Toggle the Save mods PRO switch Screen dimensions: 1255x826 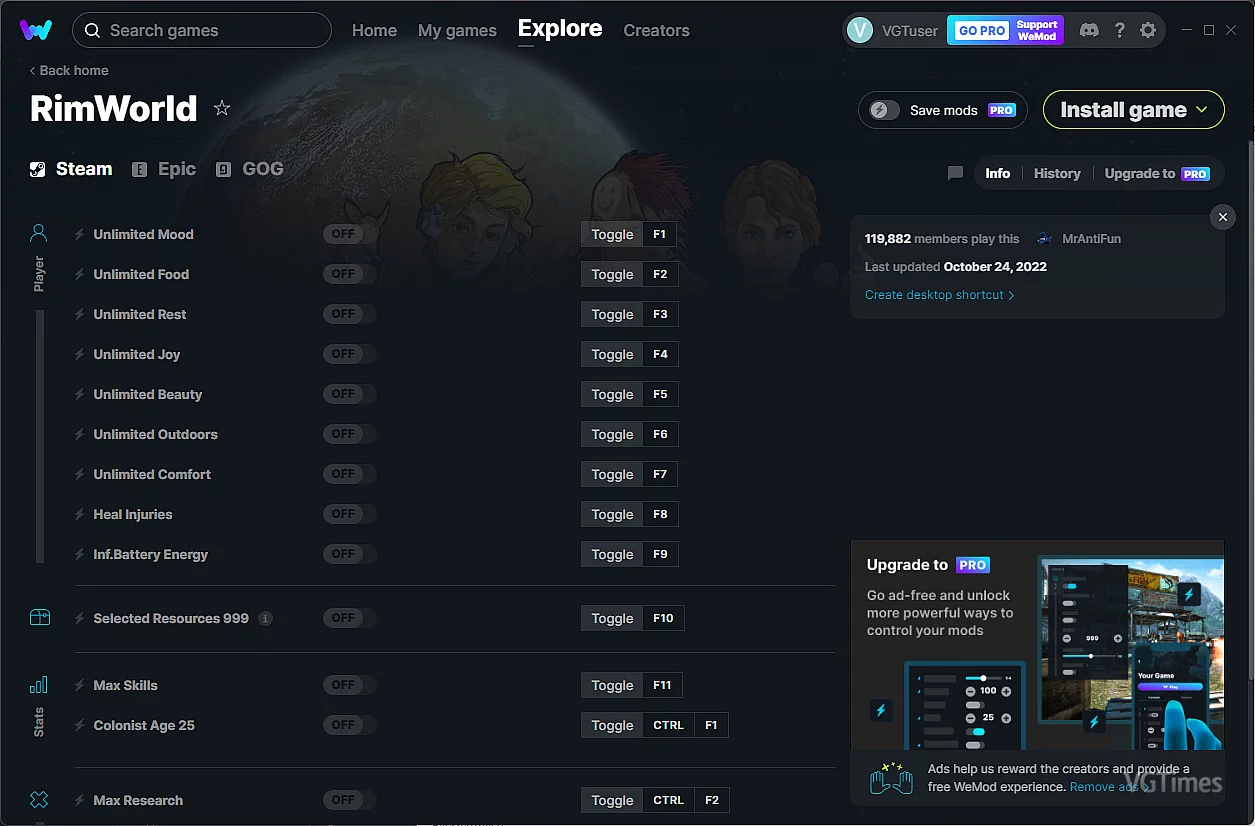(885, 110)
